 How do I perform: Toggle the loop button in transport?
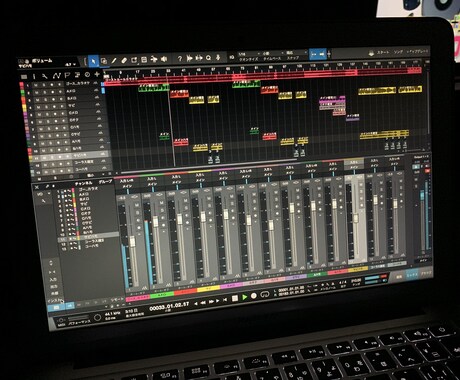click(265, 295)
